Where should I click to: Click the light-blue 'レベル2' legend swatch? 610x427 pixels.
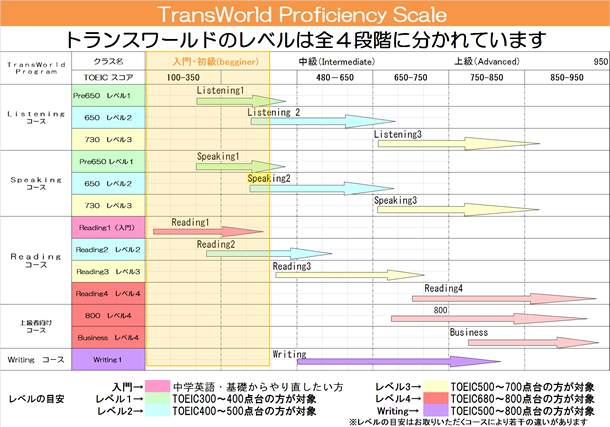pyautogui.click(x=158, y=411)
